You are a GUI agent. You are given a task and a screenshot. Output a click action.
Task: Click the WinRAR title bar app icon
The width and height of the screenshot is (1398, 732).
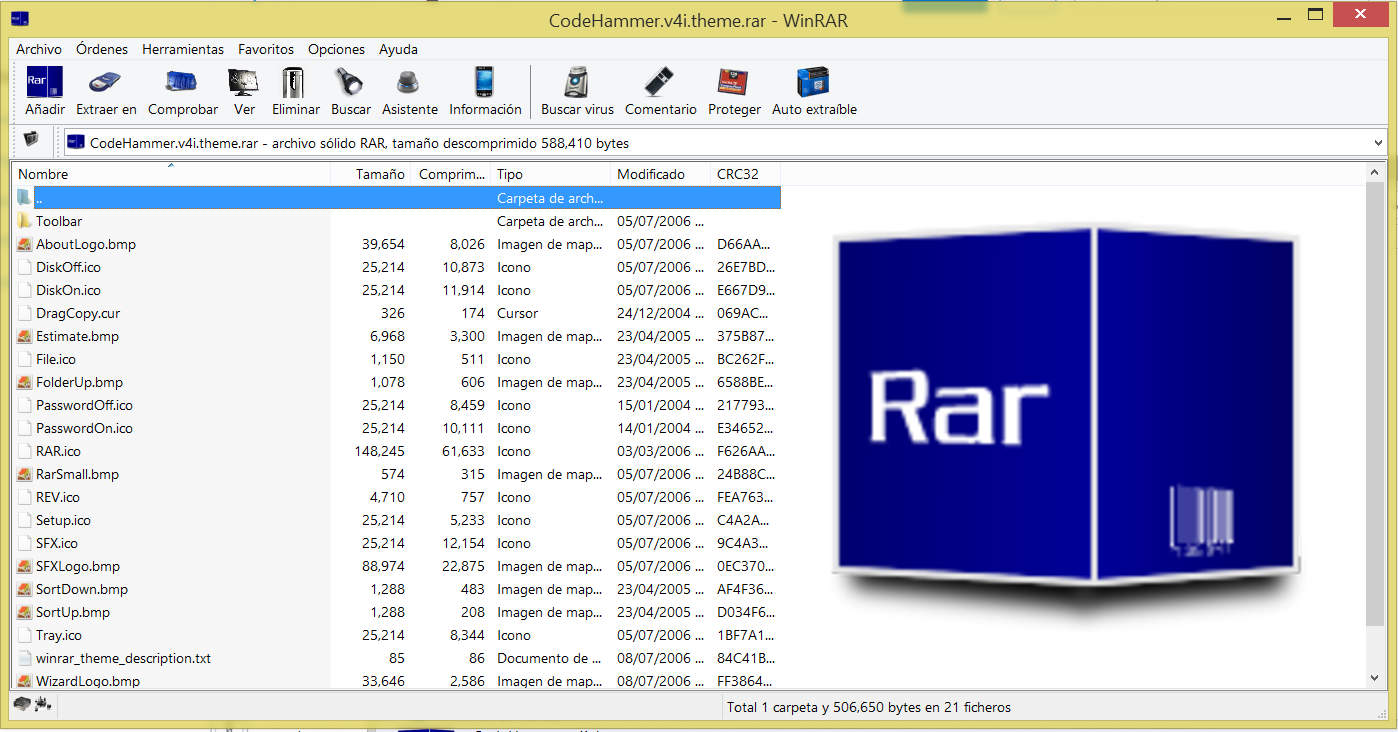[18, 18]
